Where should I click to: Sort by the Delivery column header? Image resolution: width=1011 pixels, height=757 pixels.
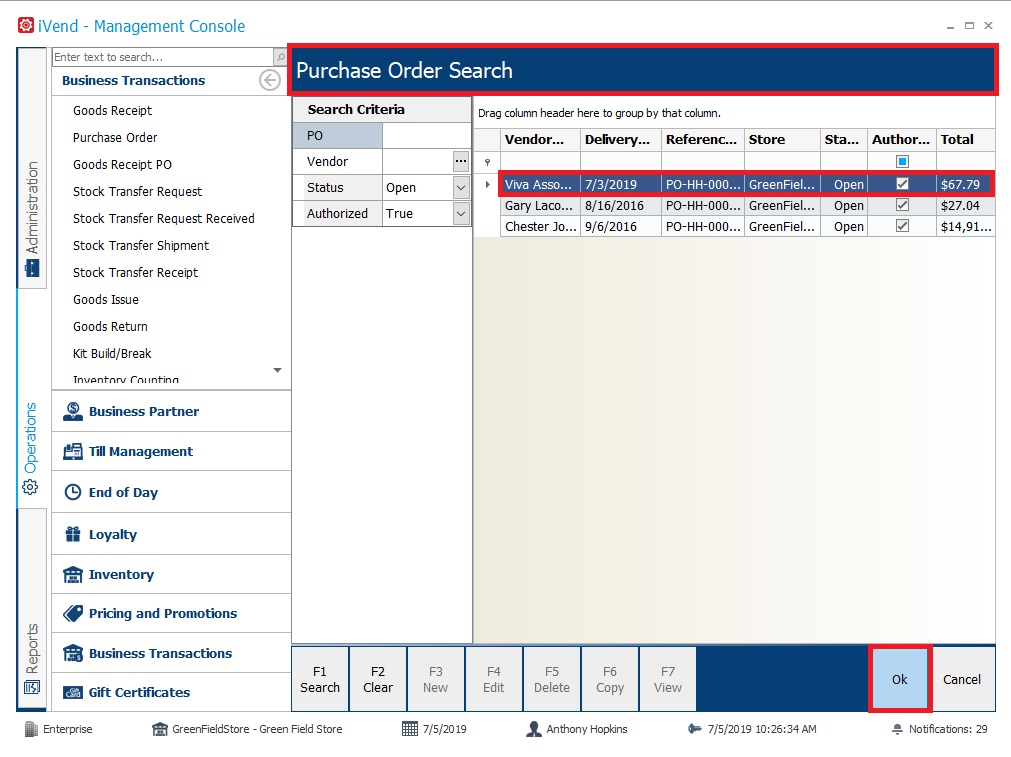(x=620, y=140)
